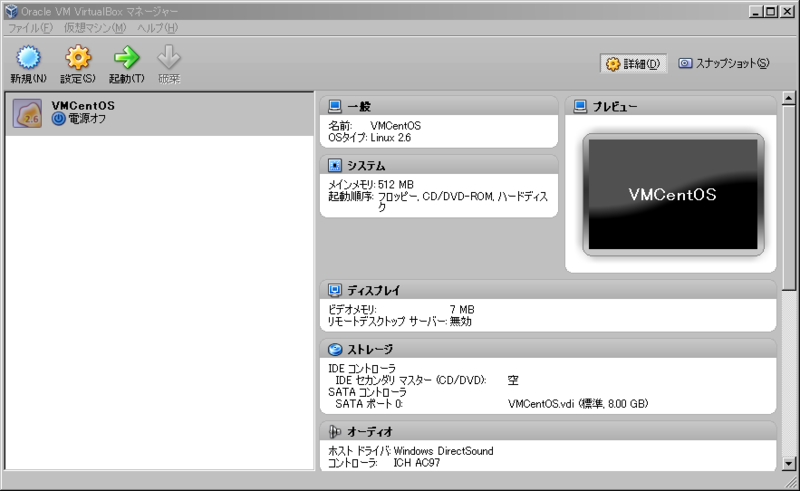Open Settings (設定) gear toolbar icon

(x=78, y=57)
